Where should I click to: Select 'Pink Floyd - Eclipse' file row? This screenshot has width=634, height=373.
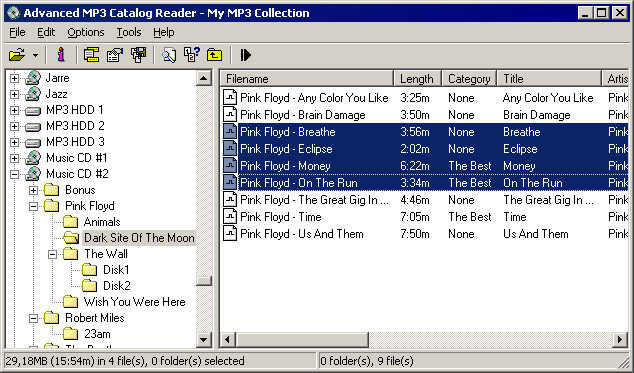point(425,149)
